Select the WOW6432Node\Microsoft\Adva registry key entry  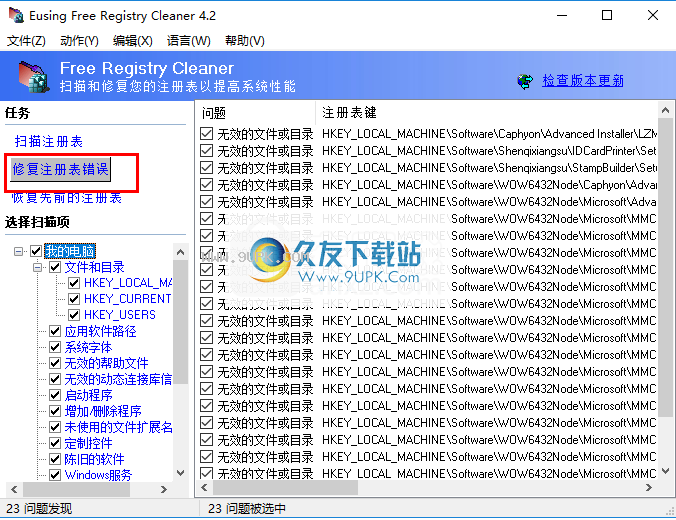[490, 202]
